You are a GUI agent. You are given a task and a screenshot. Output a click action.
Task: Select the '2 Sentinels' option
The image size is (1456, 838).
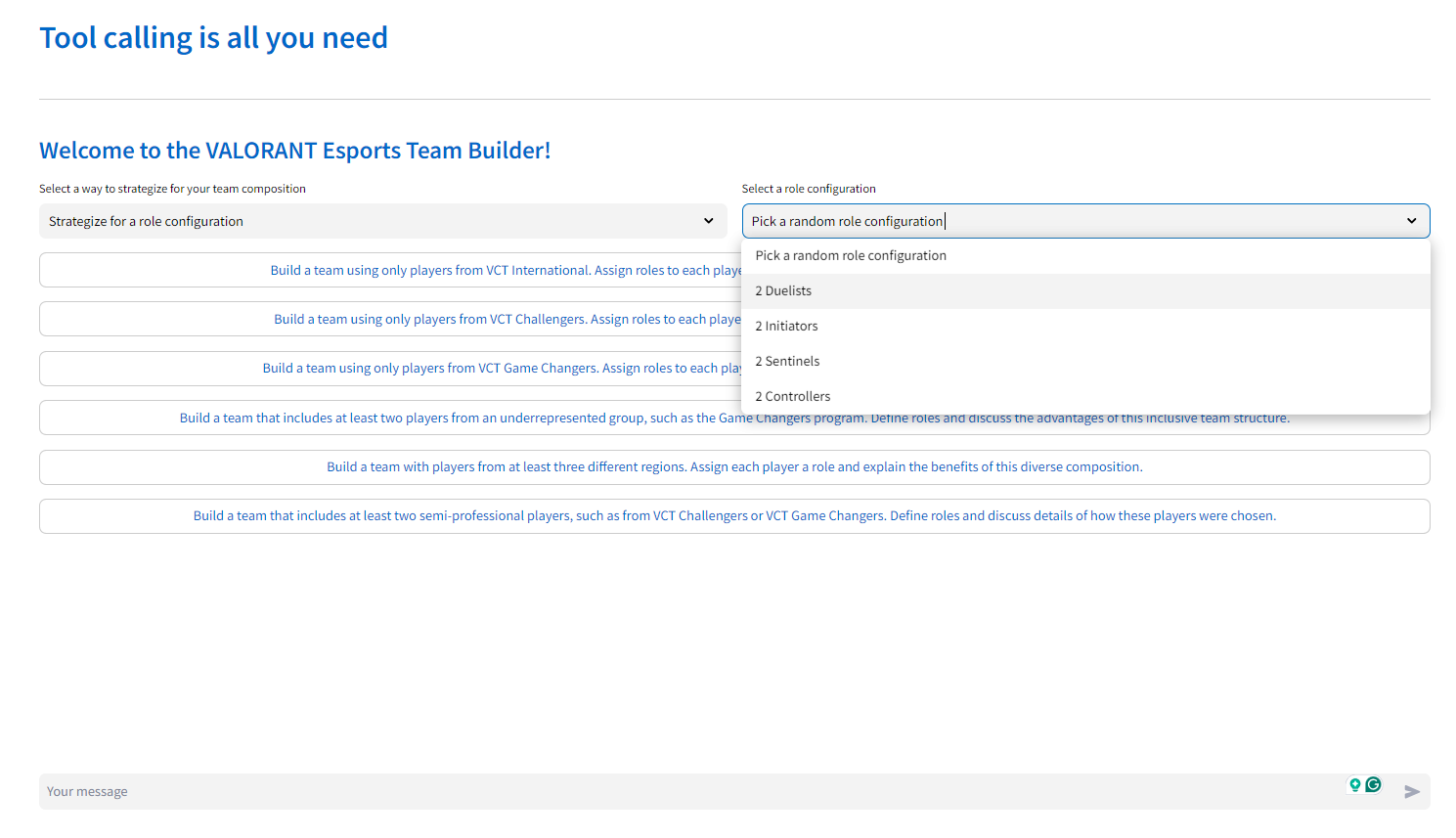pyautogui.click(x=1085, y=362)
